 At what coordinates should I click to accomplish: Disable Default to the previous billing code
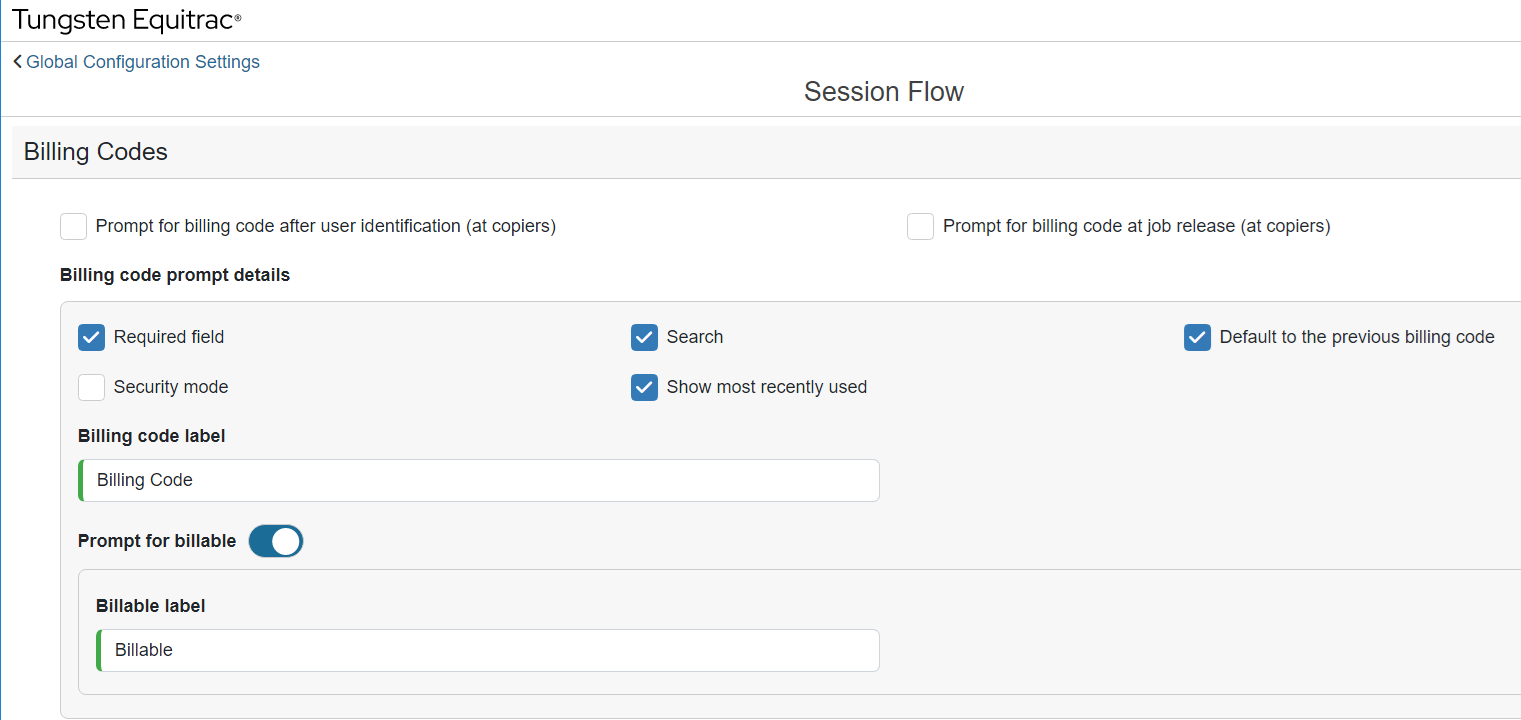(1197, 338)
